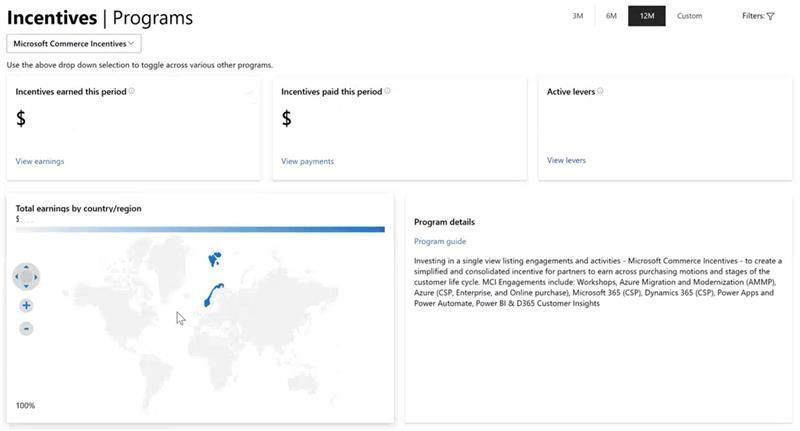Click info icon beside Active levers
The height and width of the screenshot is (431, 800).
(x=600, y=91)
